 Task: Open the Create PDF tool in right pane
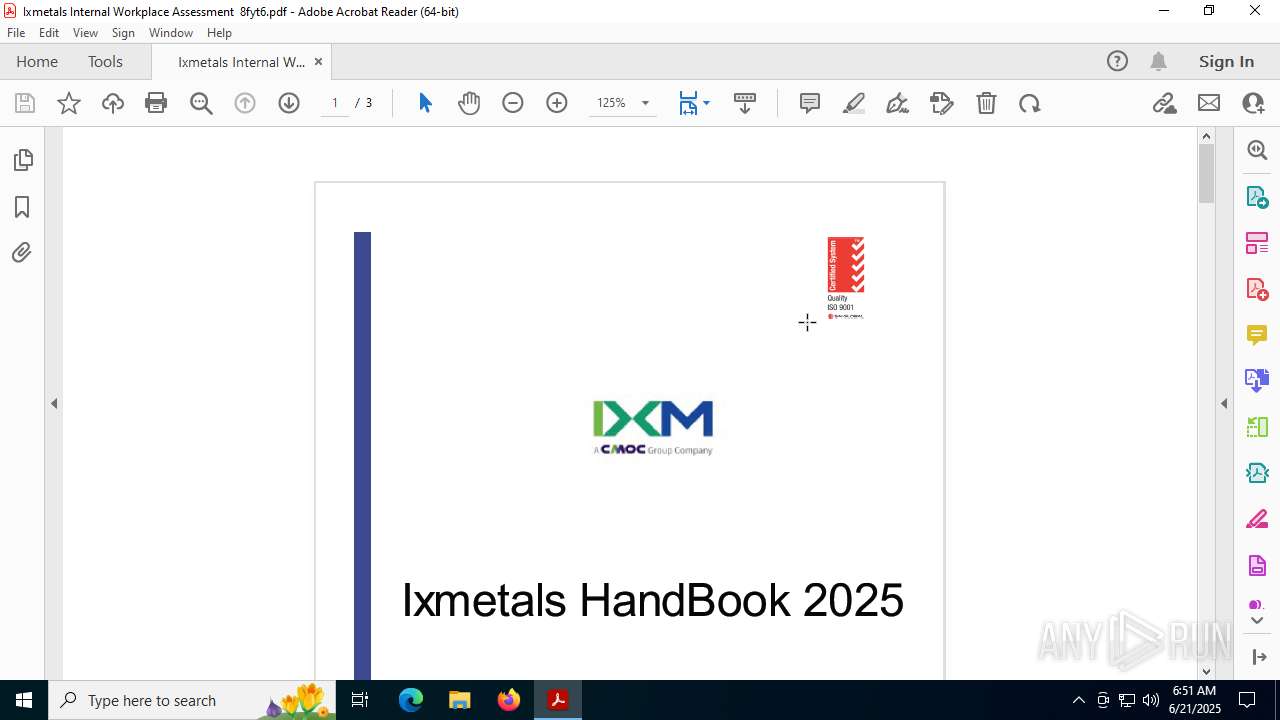1257,288
